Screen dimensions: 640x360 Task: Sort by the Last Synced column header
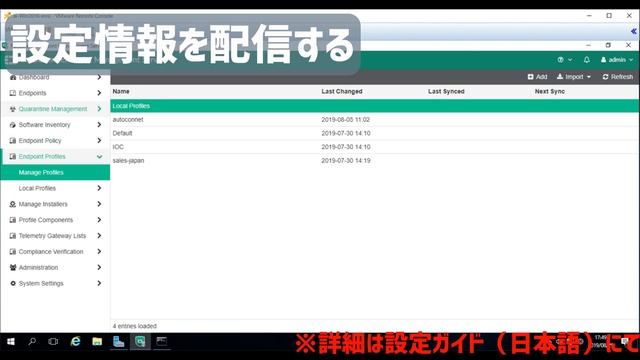446,91
